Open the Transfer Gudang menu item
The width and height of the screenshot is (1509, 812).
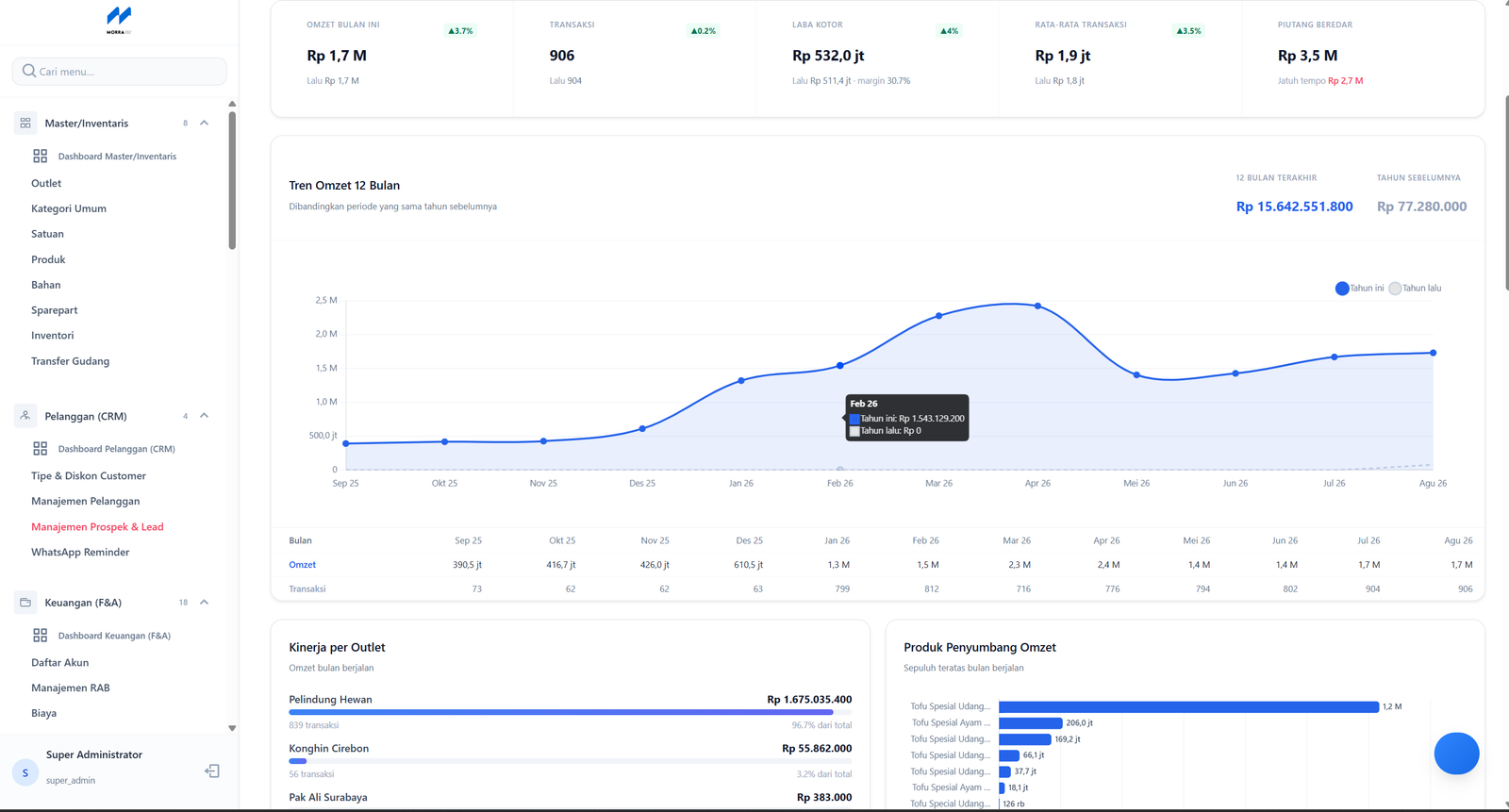(x=70, y=360)
